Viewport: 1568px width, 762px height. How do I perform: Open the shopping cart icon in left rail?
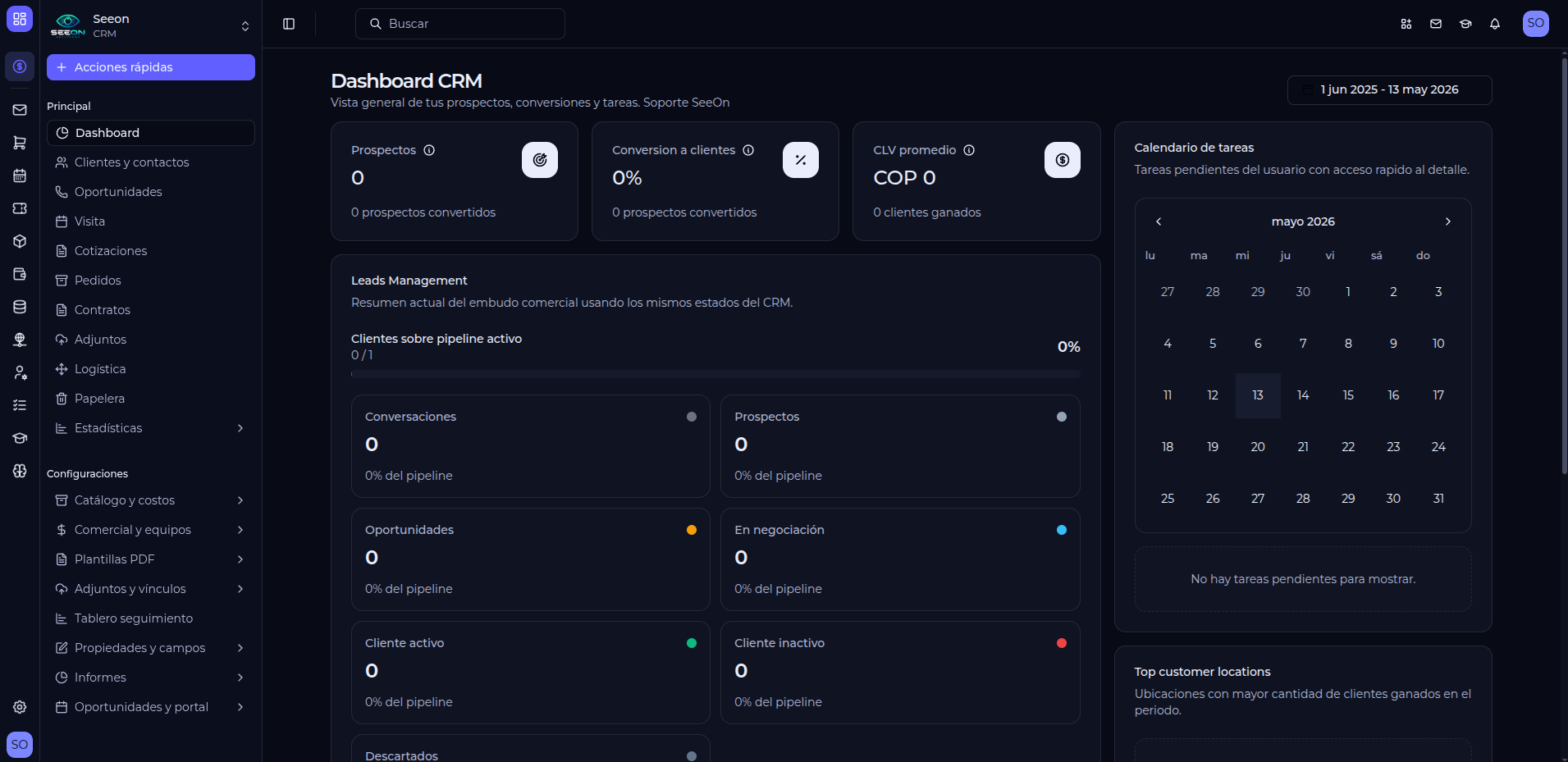(x=20, y=143)
